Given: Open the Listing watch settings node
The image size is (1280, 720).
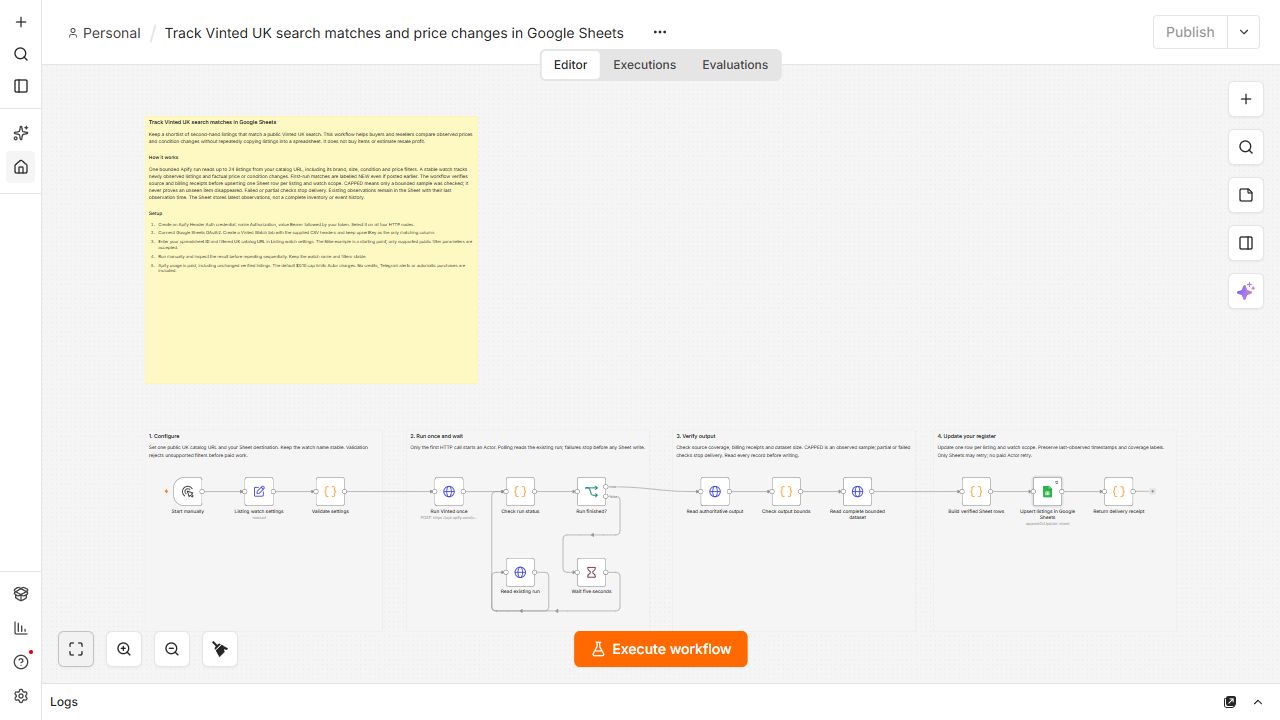Looking at the screenshot, I should pyautogui.click(x=259, y=491).
